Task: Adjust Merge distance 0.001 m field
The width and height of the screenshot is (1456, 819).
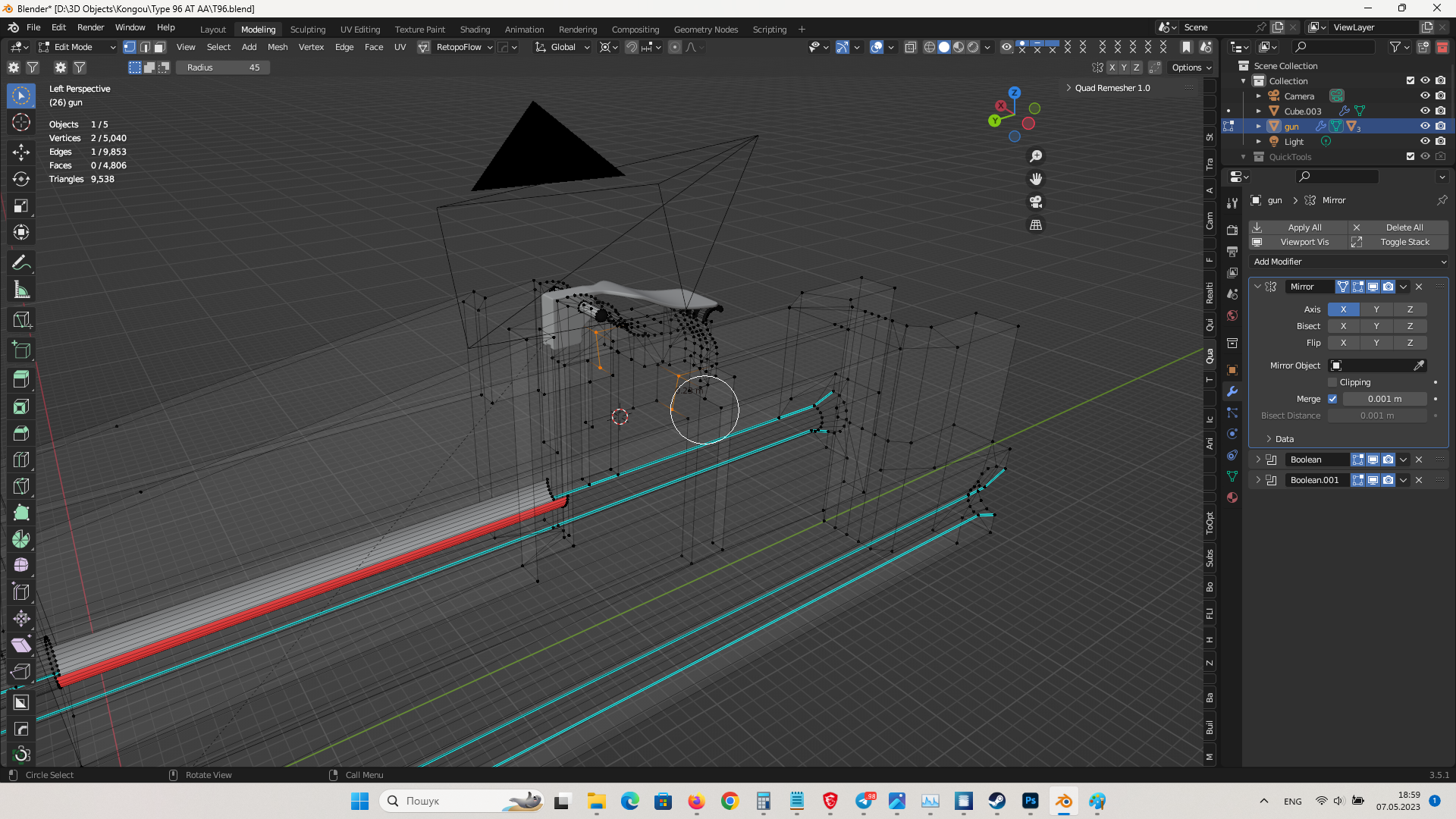Action: [1385, 399]
